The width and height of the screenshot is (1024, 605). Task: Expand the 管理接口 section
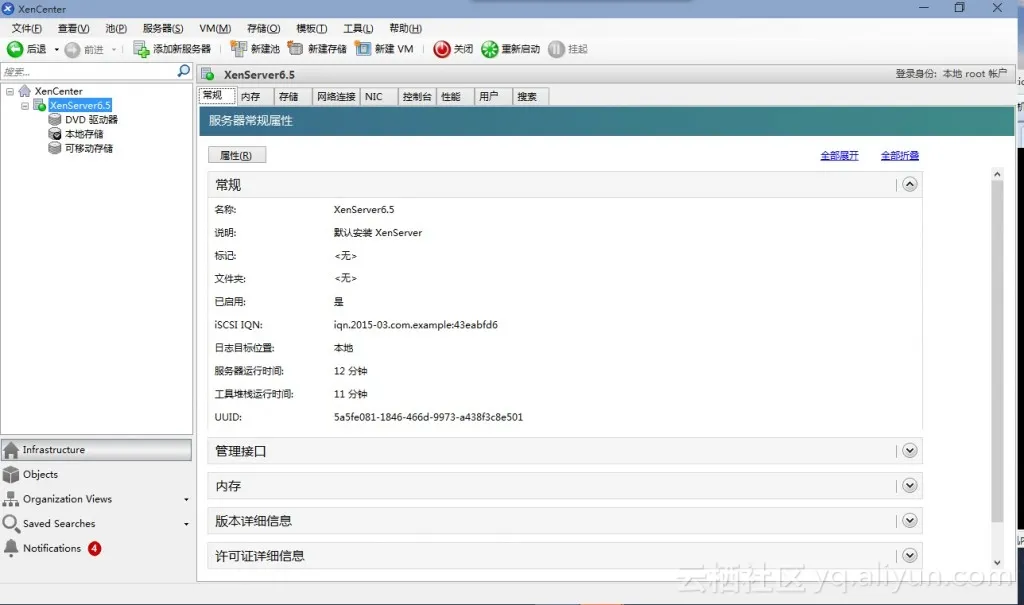click(x=910, y=451)
